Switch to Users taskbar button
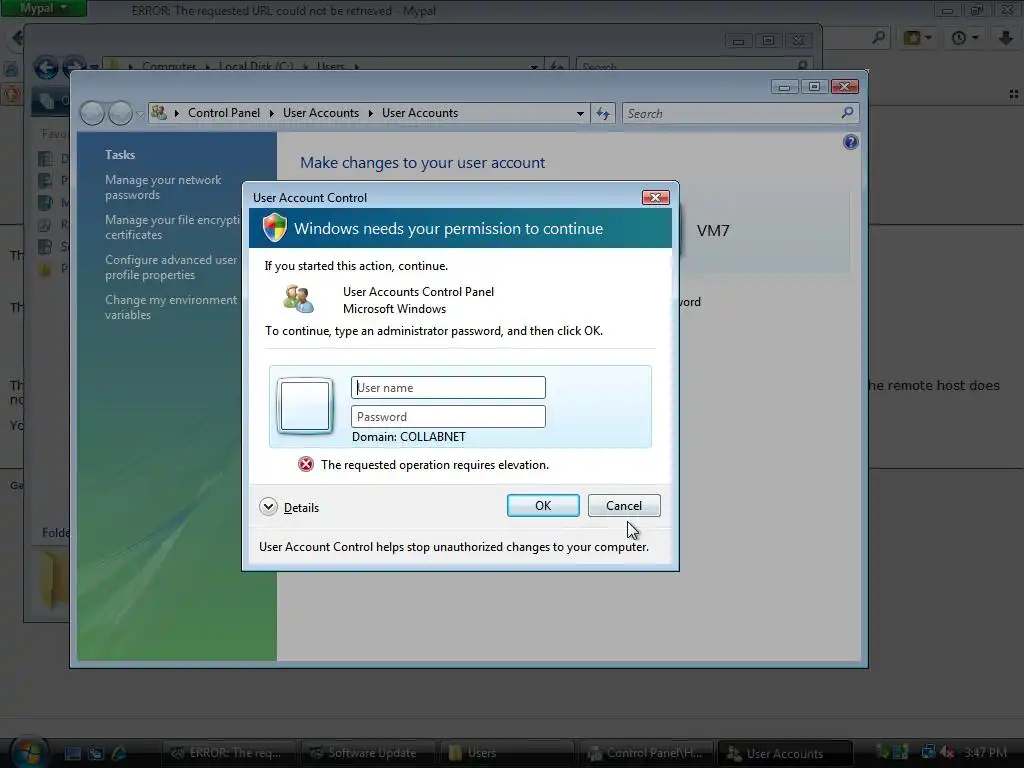The width and height of the screenshot is (1024, 768). coord(505,753)
